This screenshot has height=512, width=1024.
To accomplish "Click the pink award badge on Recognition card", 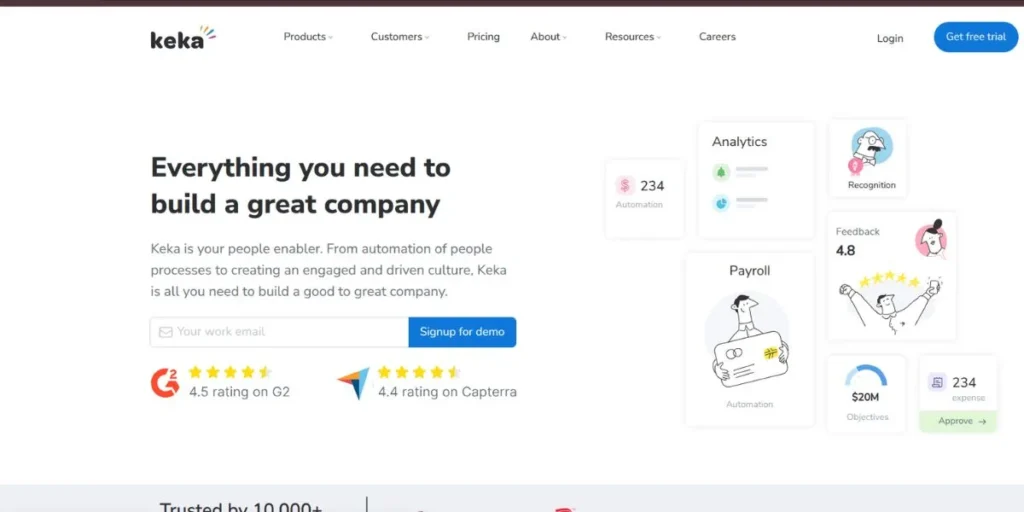I will click(x=855, y=167).
